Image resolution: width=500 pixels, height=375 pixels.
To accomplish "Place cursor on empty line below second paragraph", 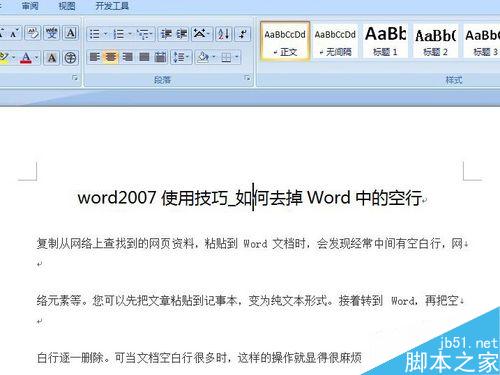I will pyautogui.click(x=40, y=321).
